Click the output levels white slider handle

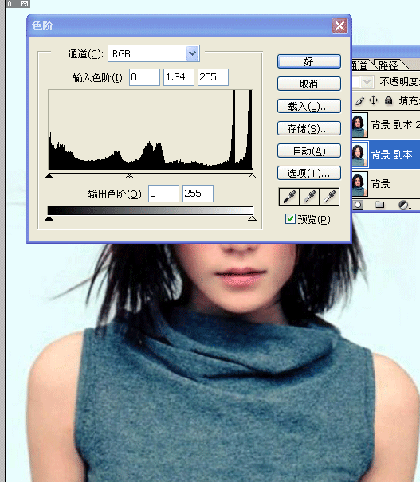(252, 219)
